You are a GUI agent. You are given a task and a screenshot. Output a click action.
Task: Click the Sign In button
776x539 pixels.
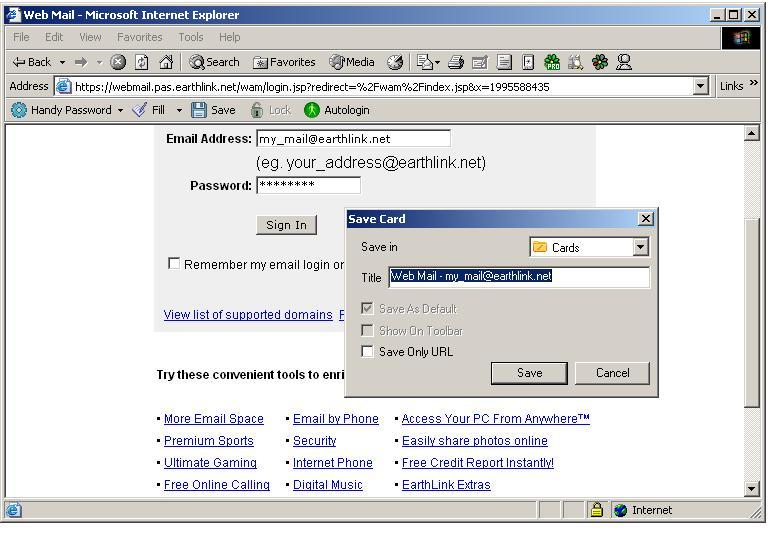point(287,225)
